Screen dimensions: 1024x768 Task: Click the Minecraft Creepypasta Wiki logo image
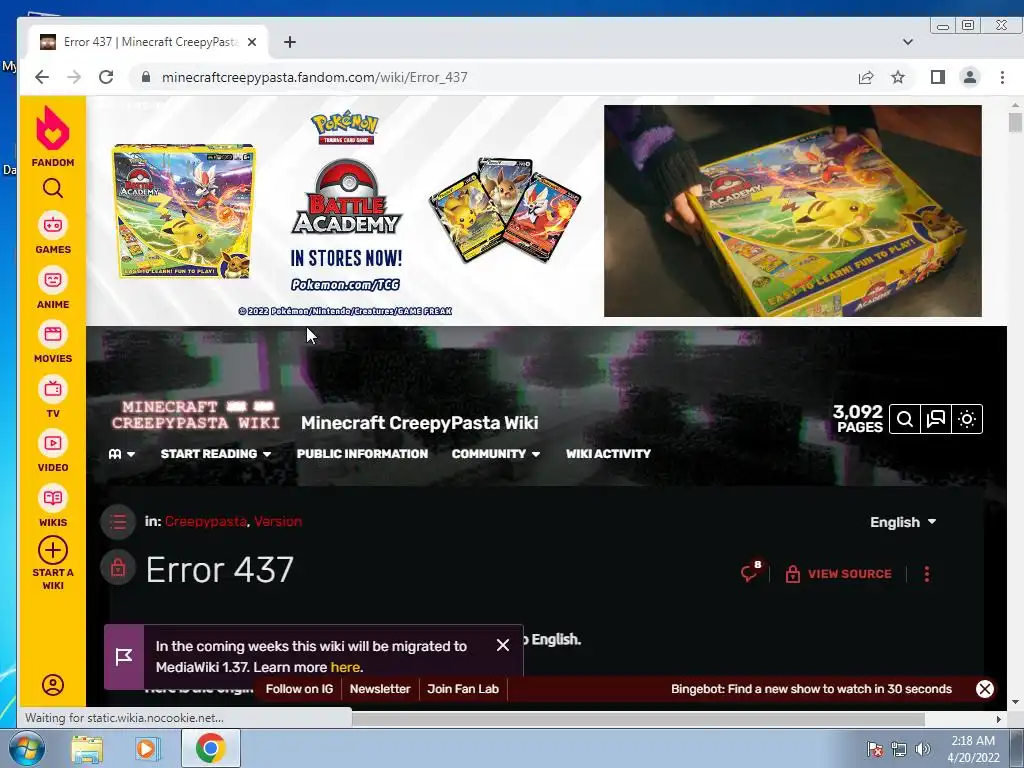tap(195, 415)
